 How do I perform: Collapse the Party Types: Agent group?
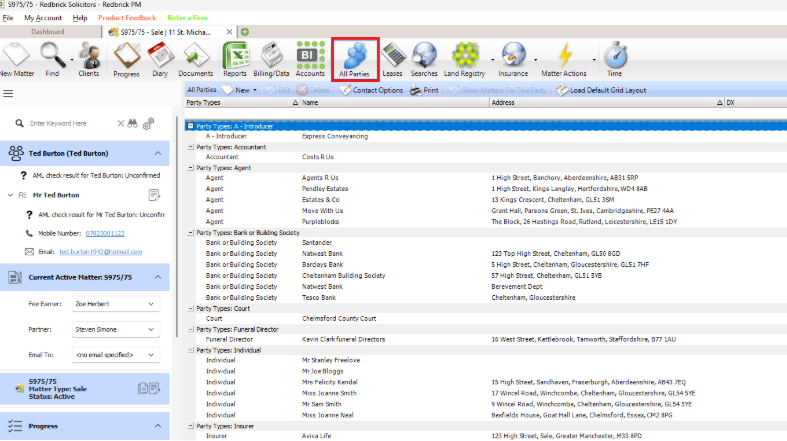(191, 168)
